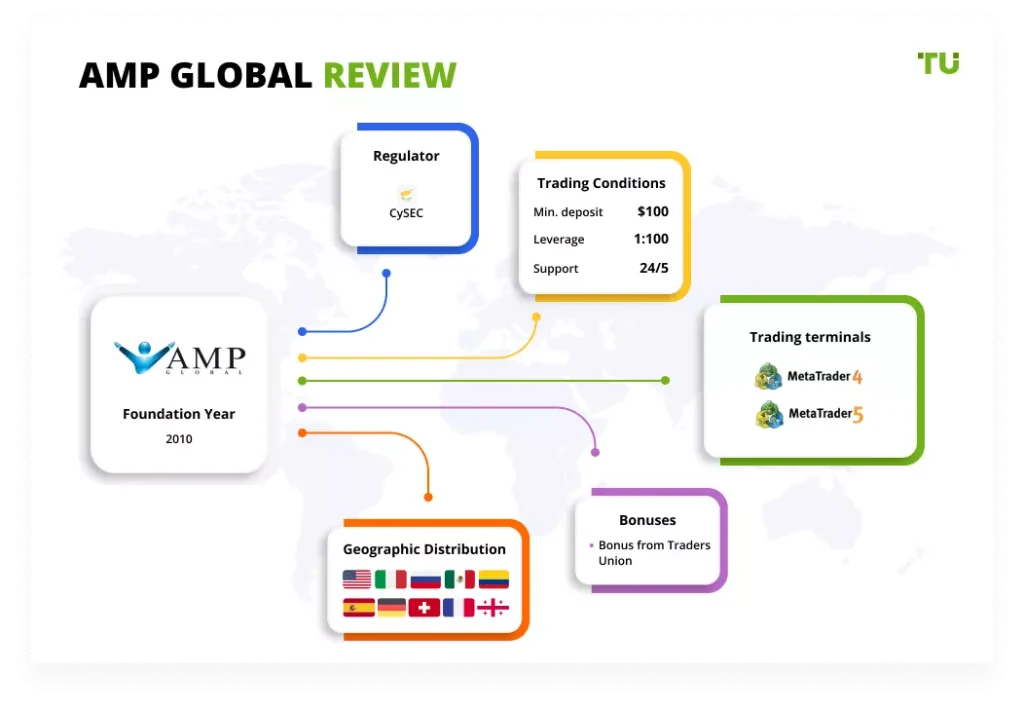The width and height of the screenshot is (1024, 710).
Task: Choose the Spain flag icon
Action: (x=357, y=607)
